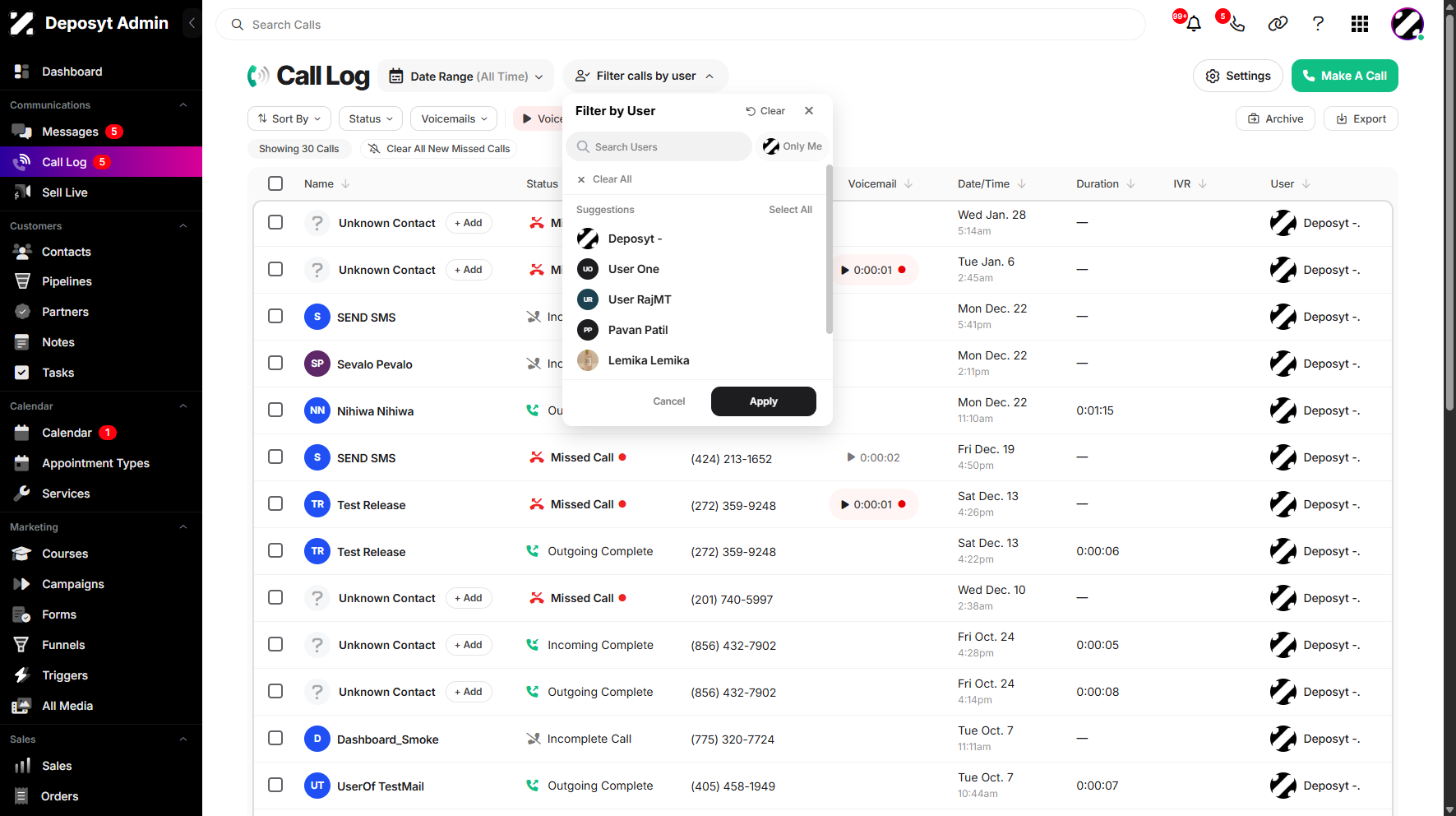Play the 0:00:02 voicemail recording
Screen dimensions: 1456x816
click(873, 457)
